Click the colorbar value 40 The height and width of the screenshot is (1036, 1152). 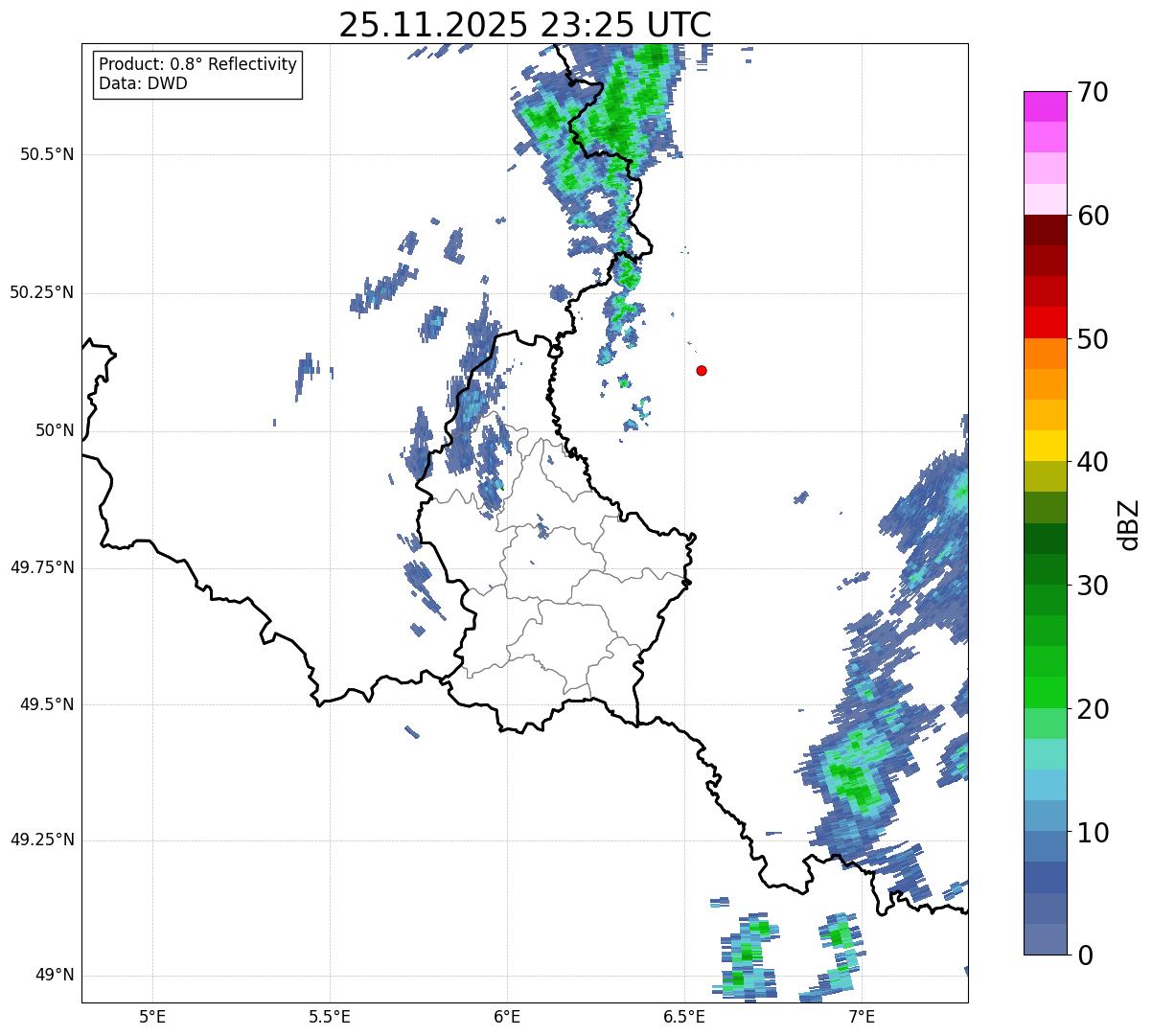(1093, 462)
